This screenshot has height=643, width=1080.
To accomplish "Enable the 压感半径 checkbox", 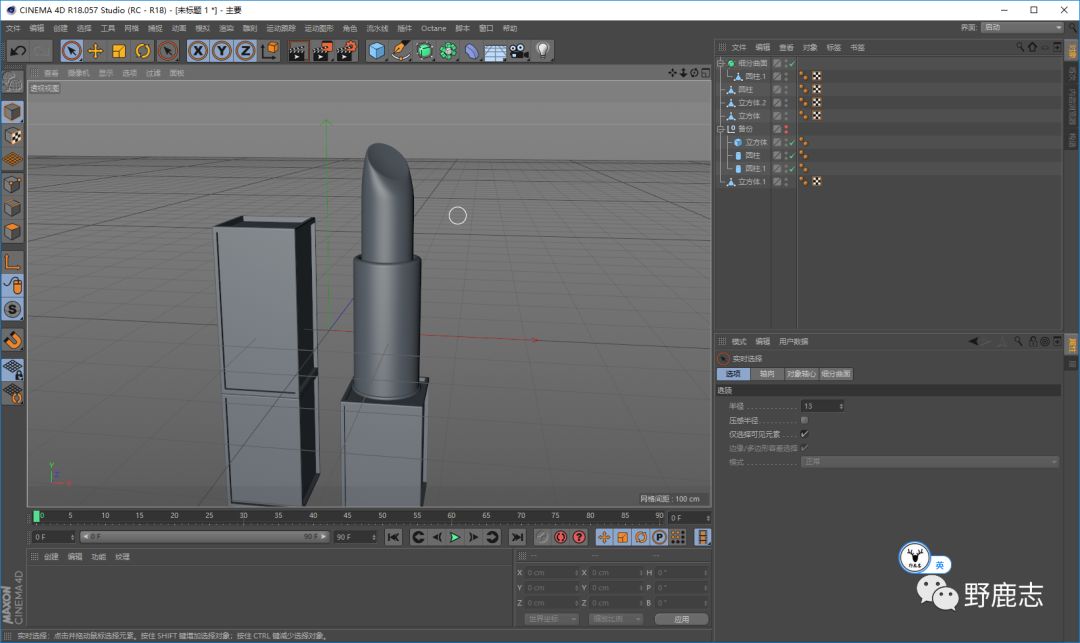I will click(804, 420).
